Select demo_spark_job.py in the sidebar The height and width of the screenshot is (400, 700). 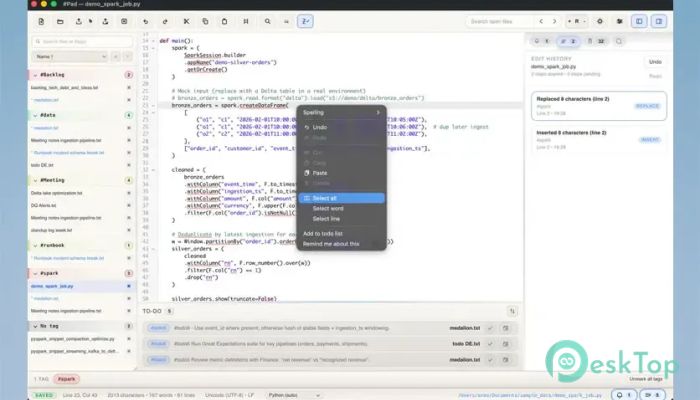52,286
